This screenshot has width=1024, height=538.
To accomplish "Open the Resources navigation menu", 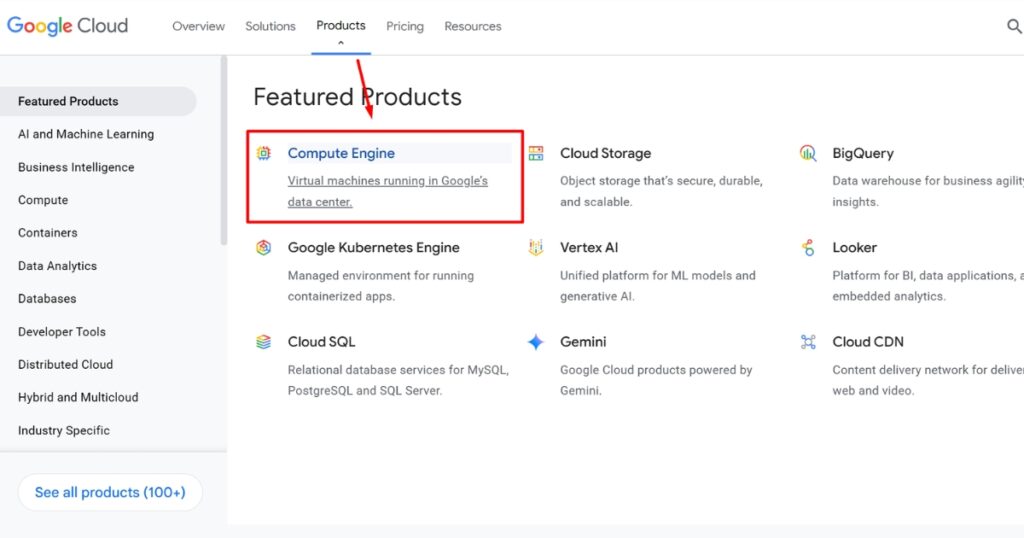I will tap(473, 26).
